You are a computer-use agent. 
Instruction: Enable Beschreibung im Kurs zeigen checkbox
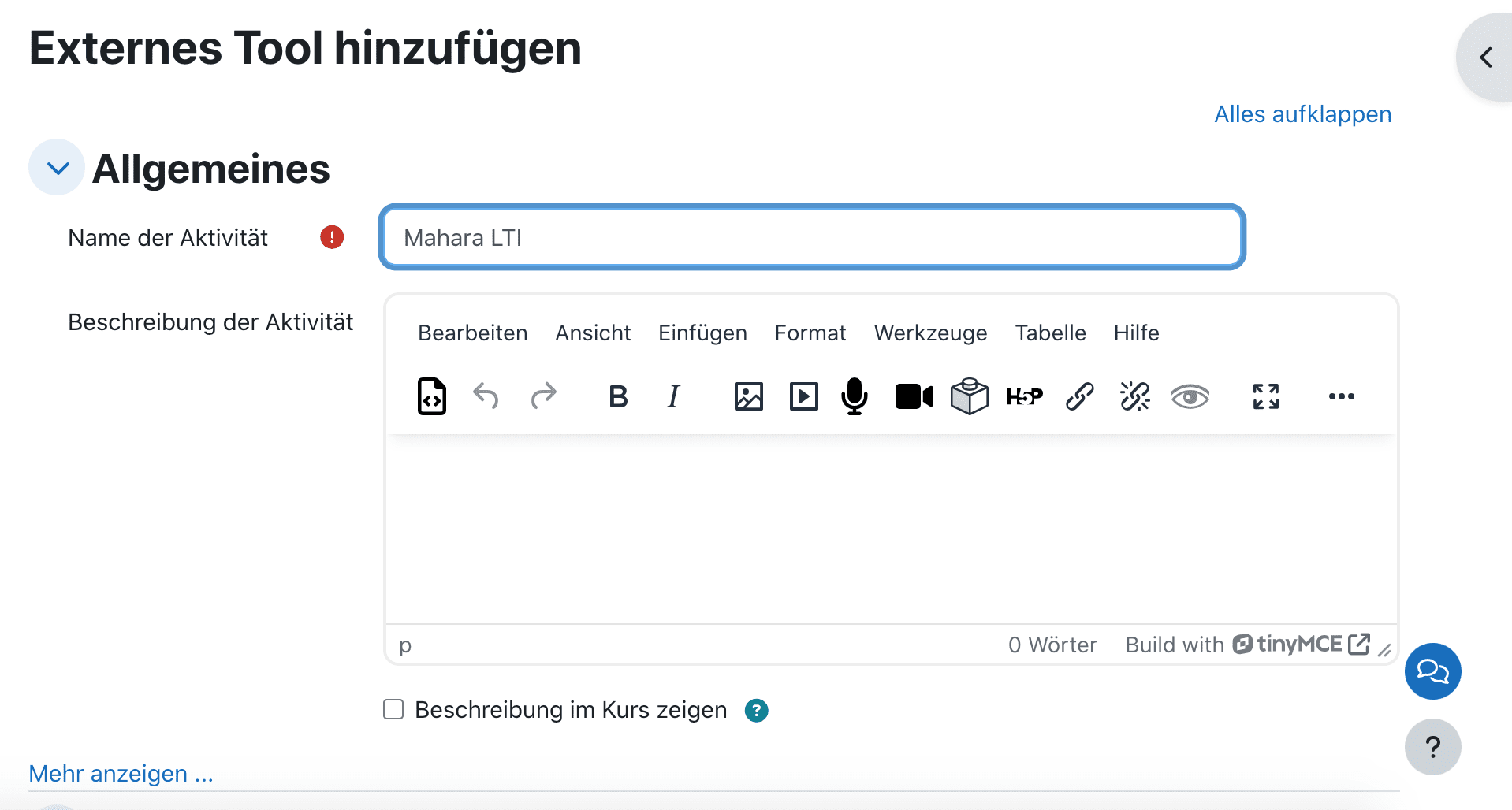[393, 709]
